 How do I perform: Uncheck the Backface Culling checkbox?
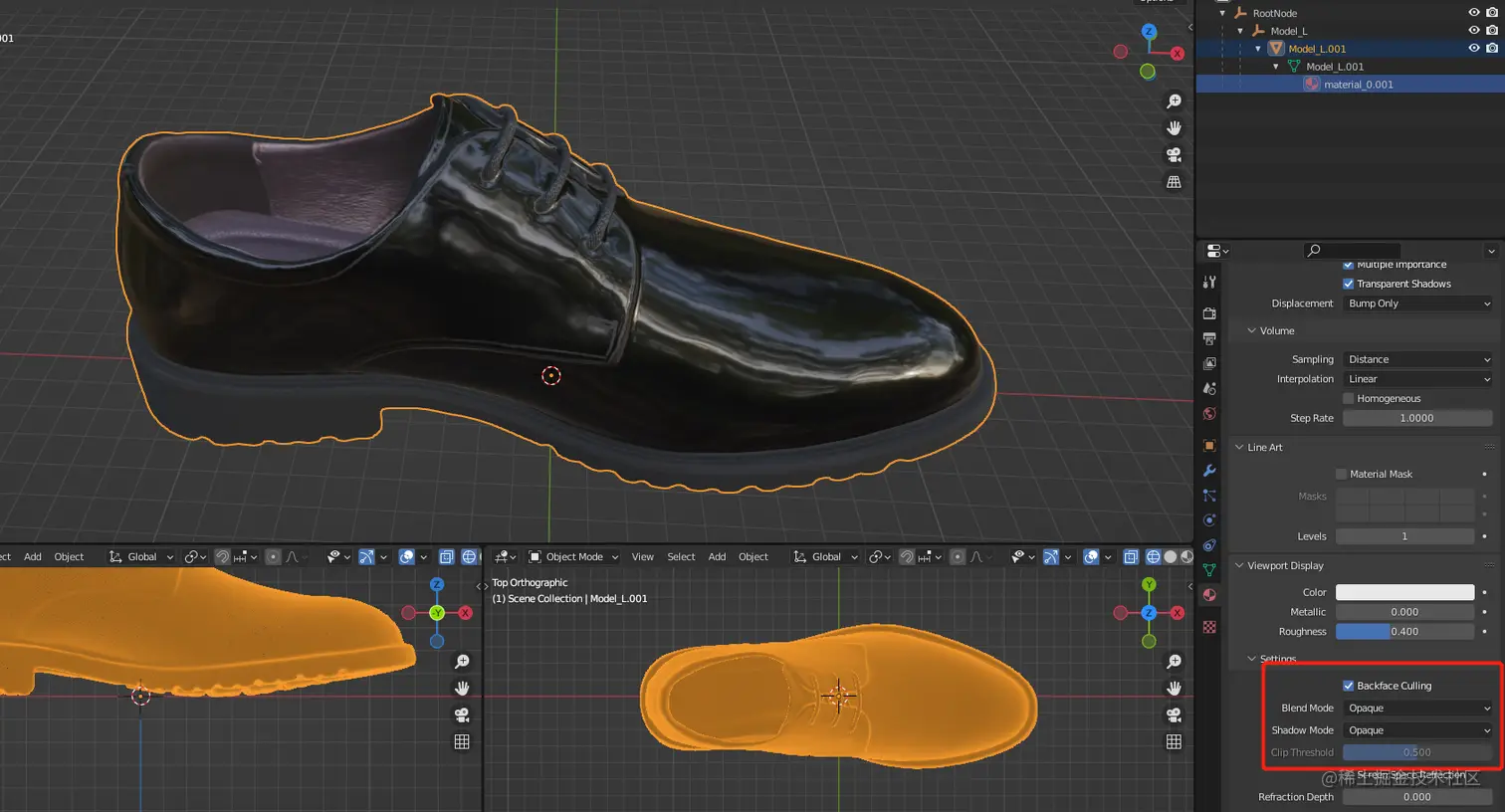[x=1348, y=686]
